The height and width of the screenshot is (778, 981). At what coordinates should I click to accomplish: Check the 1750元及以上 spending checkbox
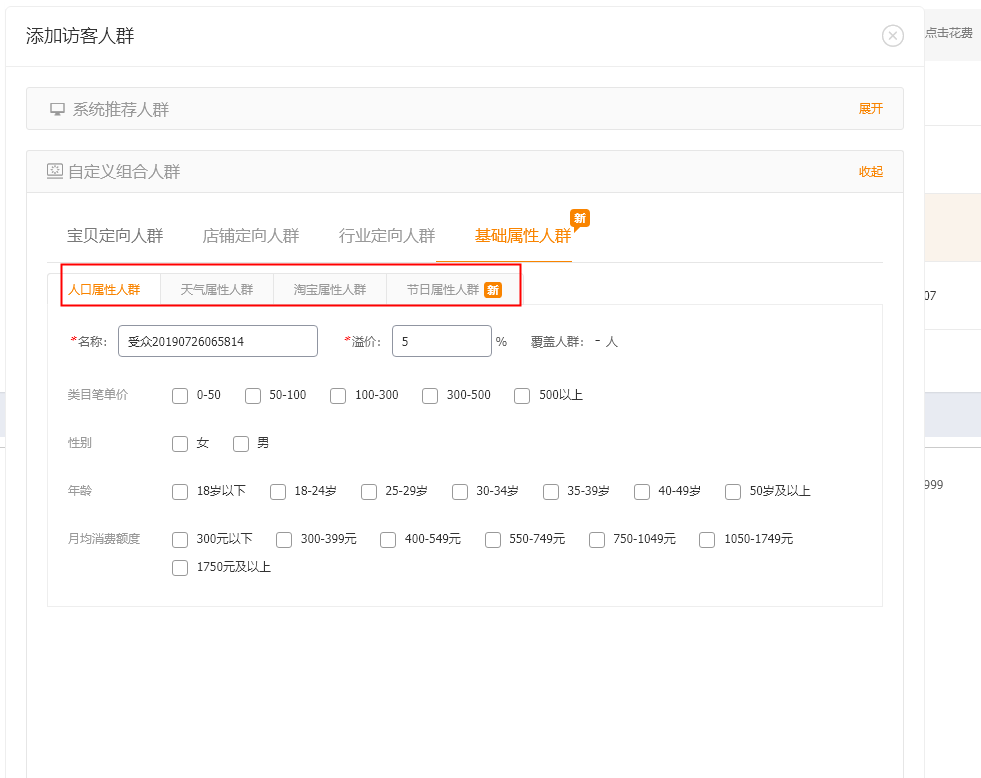point(180,568)
